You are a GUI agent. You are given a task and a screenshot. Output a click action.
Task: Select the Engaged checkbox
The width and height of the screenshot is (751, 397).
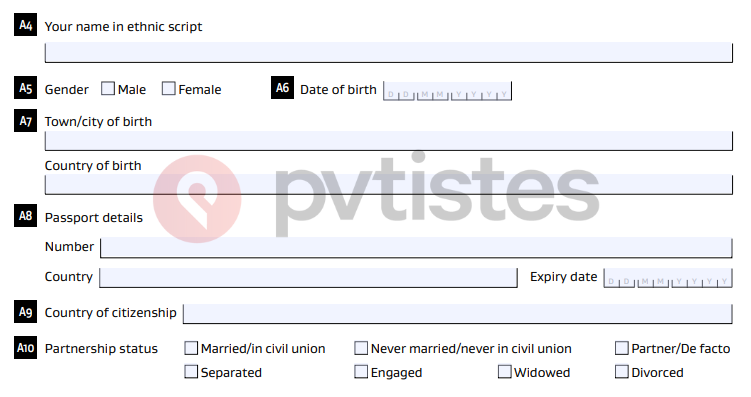coord(361,372)
